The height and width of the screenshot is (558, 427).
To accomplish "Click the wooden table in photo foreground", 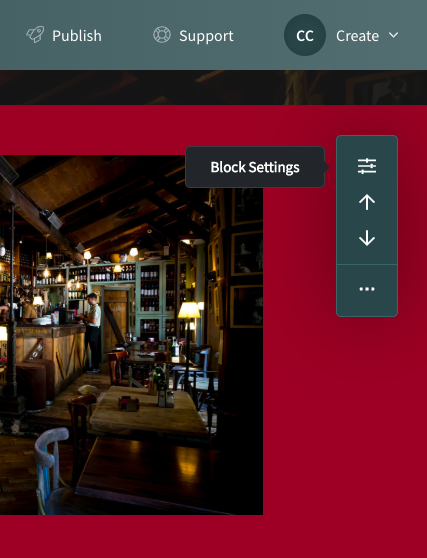I will click(148, 411).
